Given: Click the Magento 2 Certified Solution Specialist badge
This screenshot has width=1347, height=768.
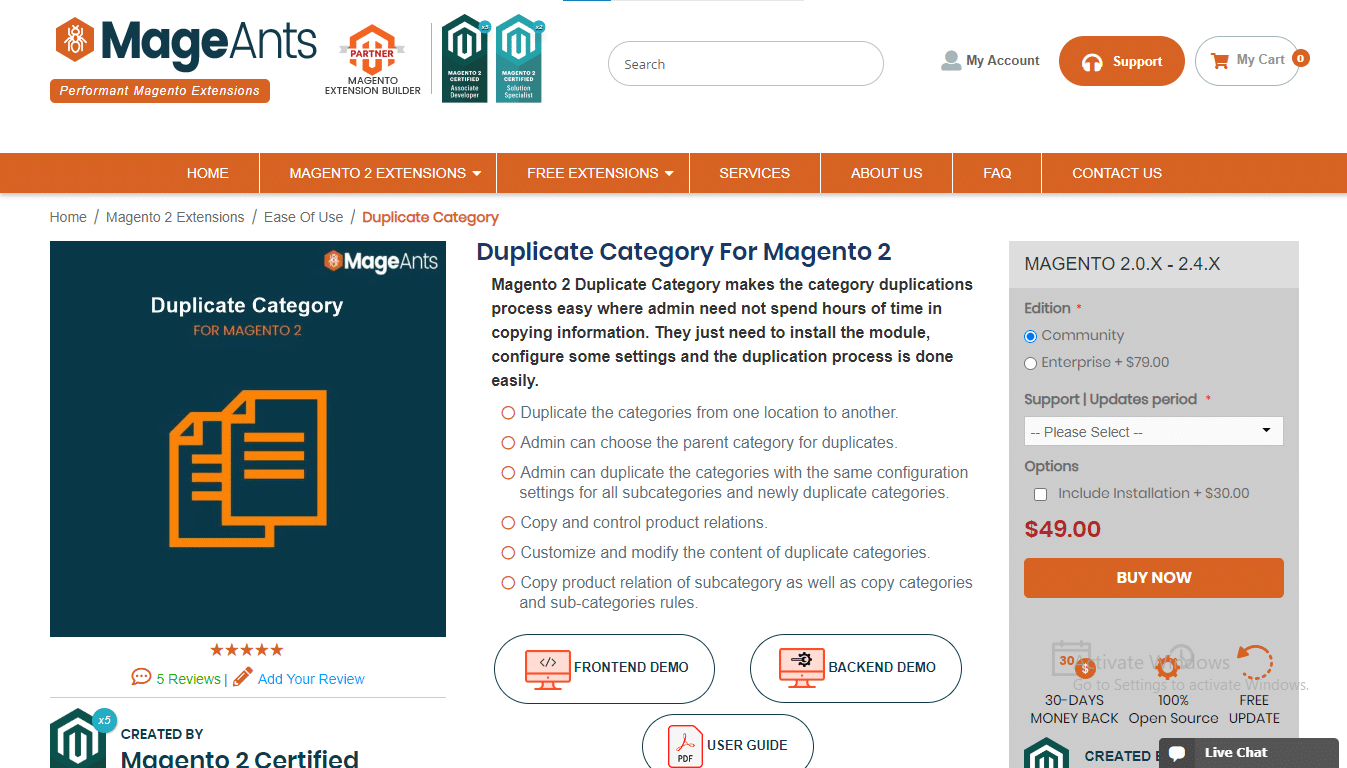Looking at the screenshot, I should [x=519, y=58].
